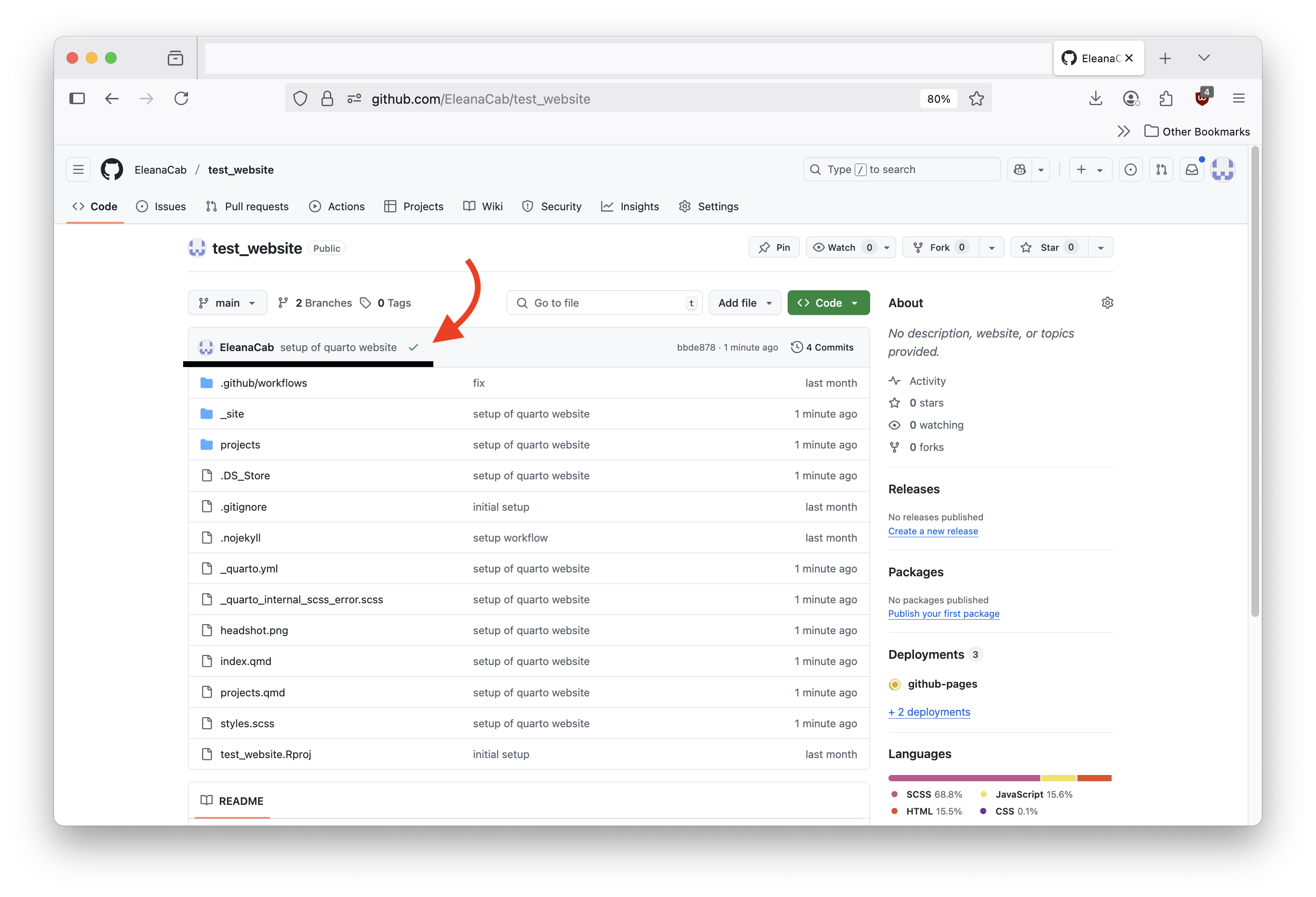Open the Insights tab
Screen dimensions: 1316x897
point(630,206)
